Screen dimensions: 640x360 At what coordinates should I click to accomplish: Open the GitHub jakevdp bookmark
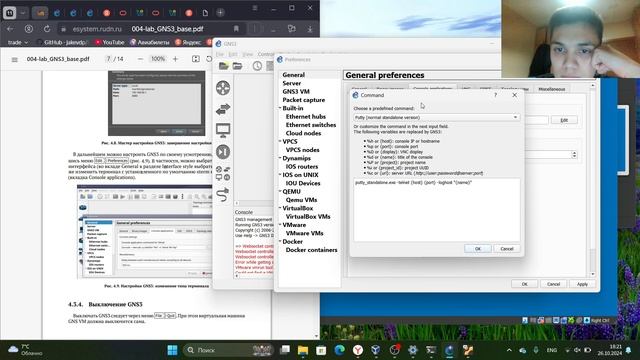tap(61, 42)
